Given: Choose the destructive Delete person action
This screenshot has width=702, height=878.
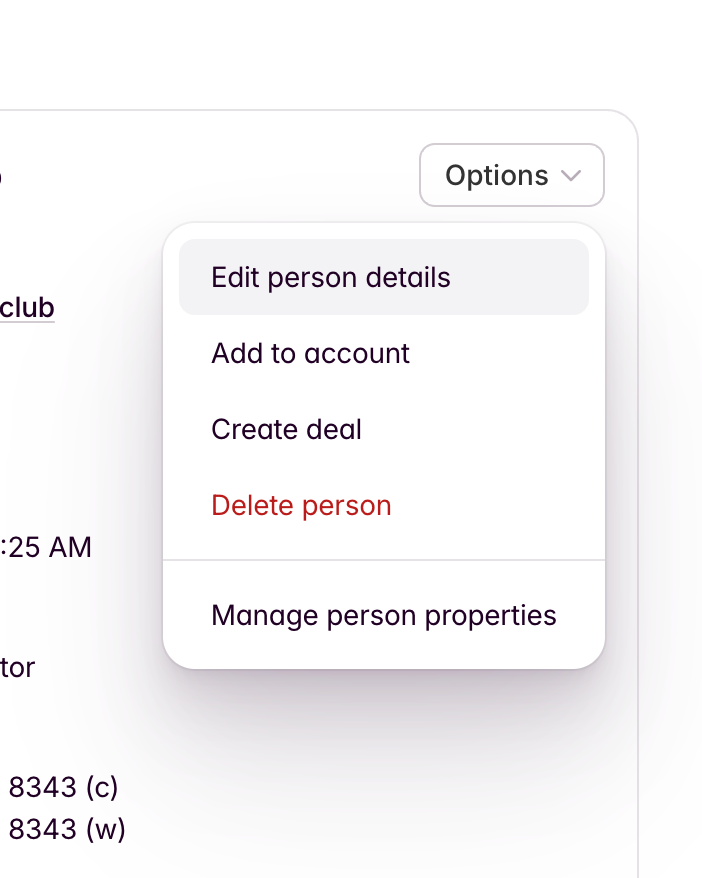Looking at the screenshot, I should coord(300,505).
